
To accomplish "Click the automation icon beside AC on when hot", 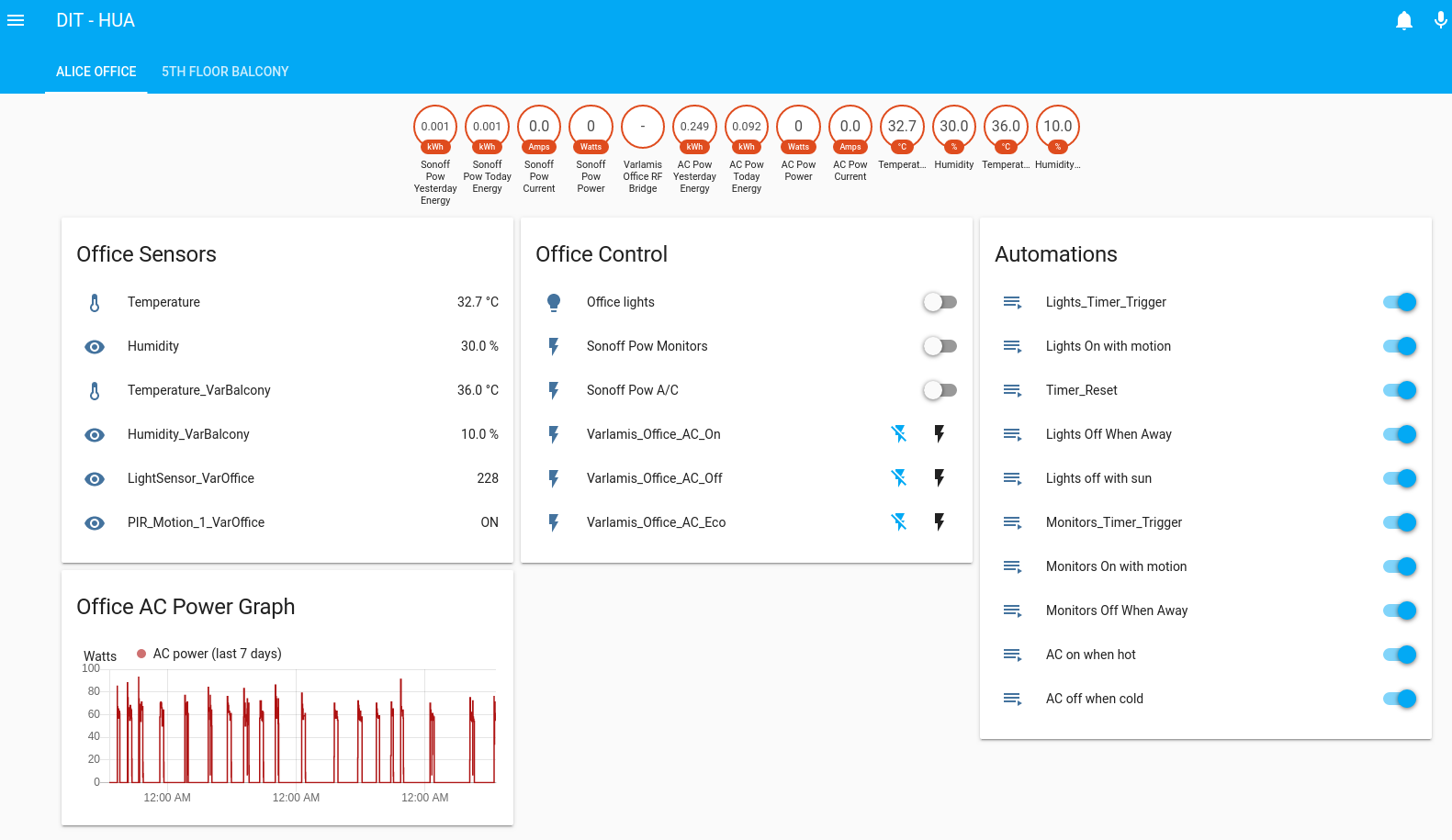I will pos(1012,655).
